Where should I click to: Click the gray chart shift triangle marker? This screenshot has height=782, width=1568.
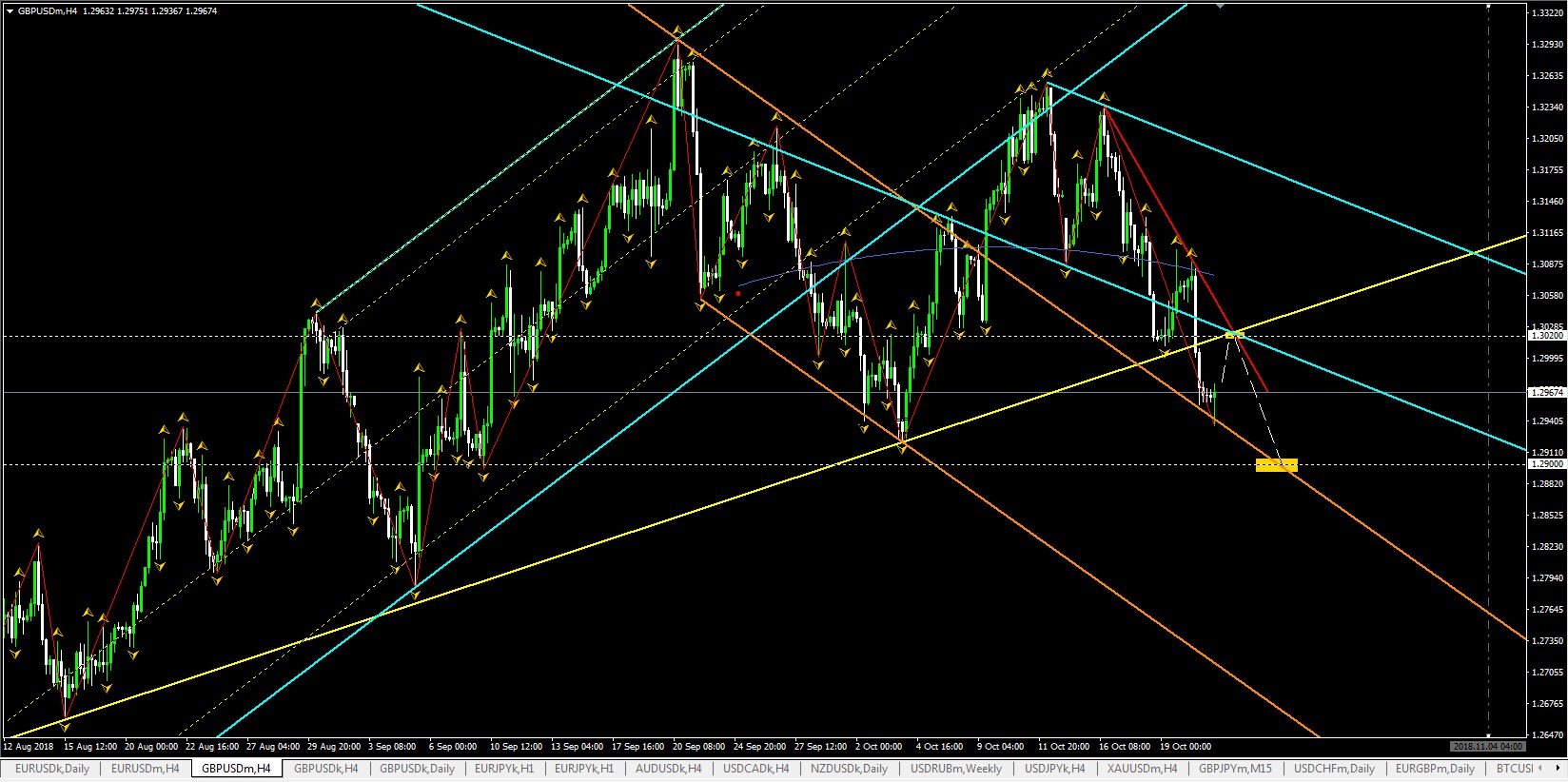[1220, 6]
